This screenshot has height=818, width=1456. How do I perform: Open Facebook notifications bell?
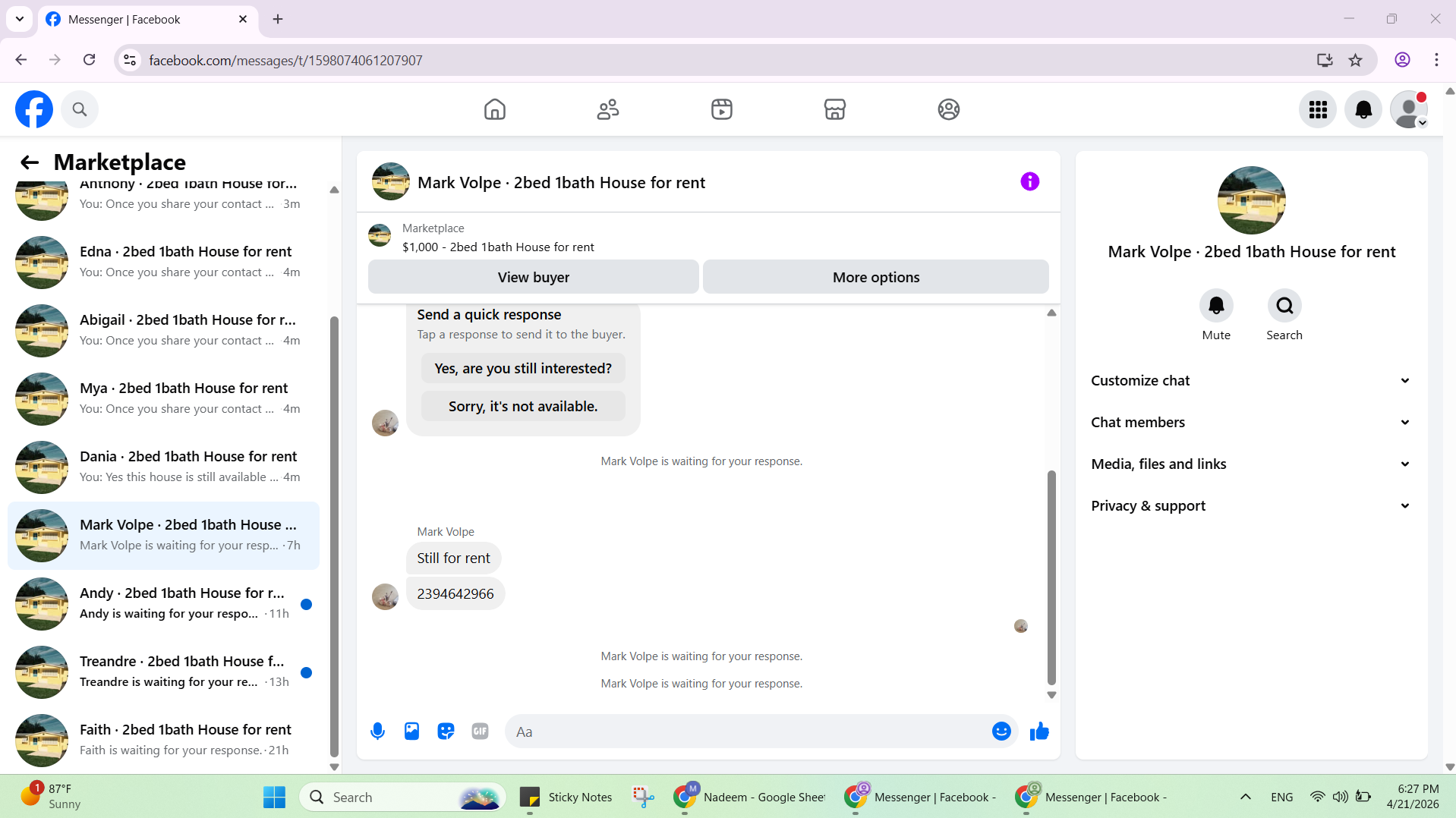coord(1363,110)
